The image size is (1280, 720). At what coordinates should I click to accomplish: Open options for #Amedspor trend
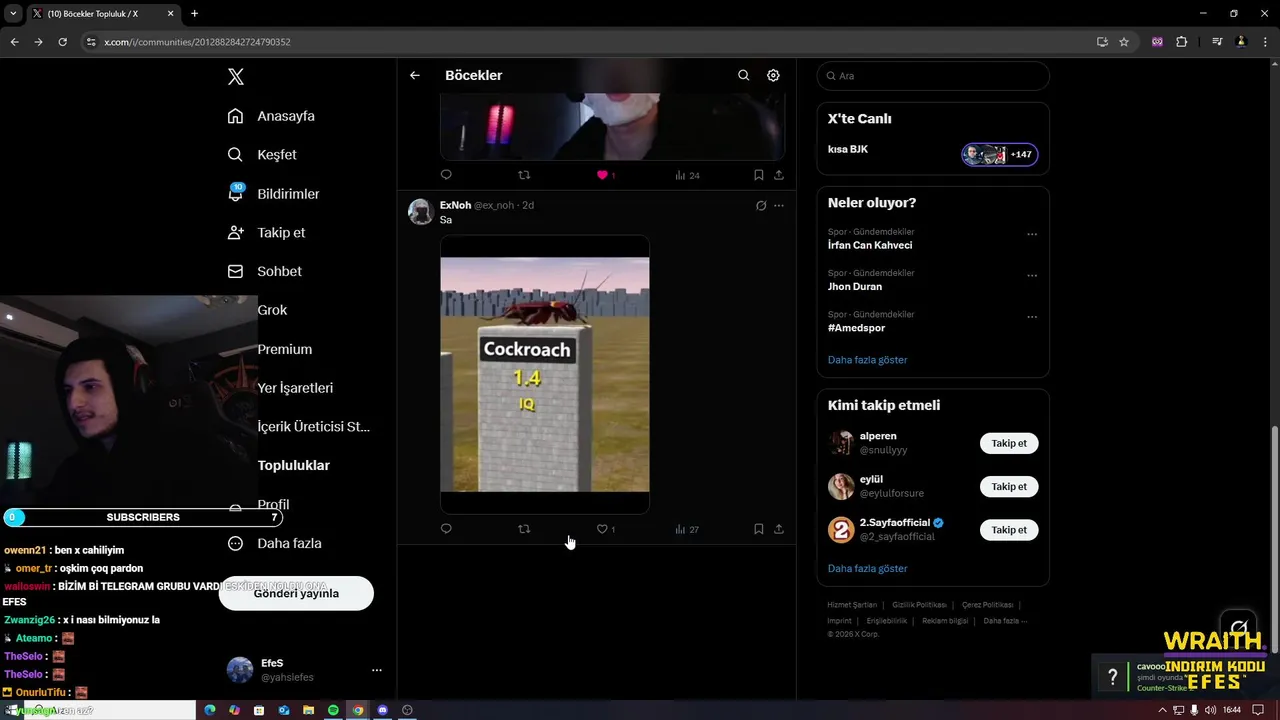click(x=1032, y=317)
